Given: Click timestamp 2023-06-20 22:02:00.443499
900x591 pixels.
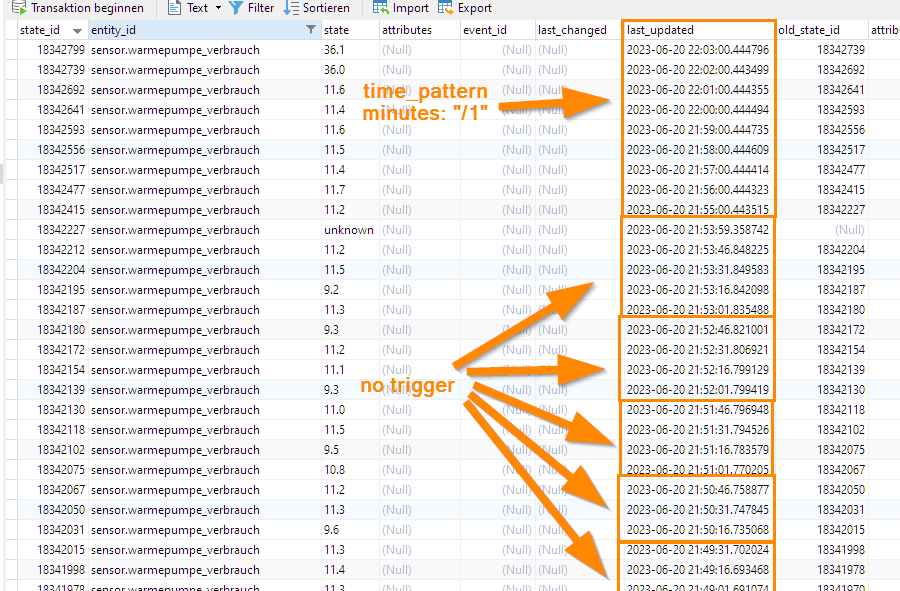Looking at the screenshot, I should point(697,70).
